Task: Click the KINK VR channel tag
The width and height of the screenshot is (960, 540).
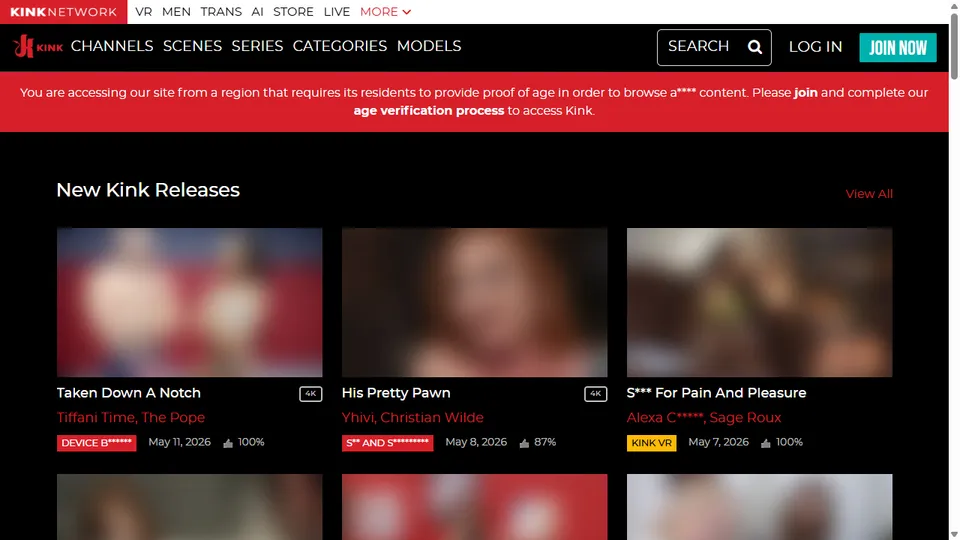Action: (651, 443)
